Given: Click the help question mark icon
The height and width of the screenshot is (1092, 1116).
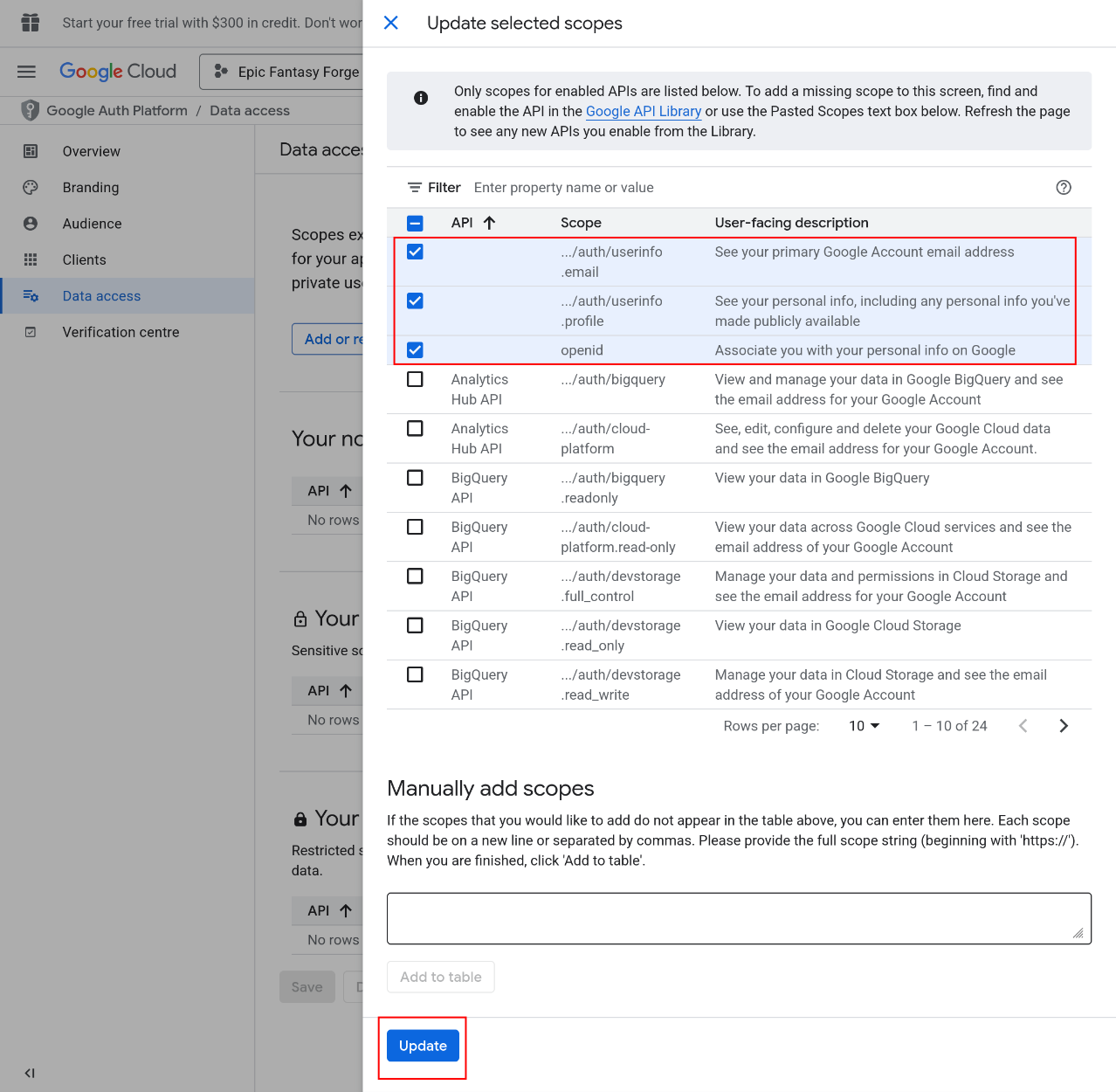Looking at the screenshot, I should pyautogui.click(x=1064, y=187).
